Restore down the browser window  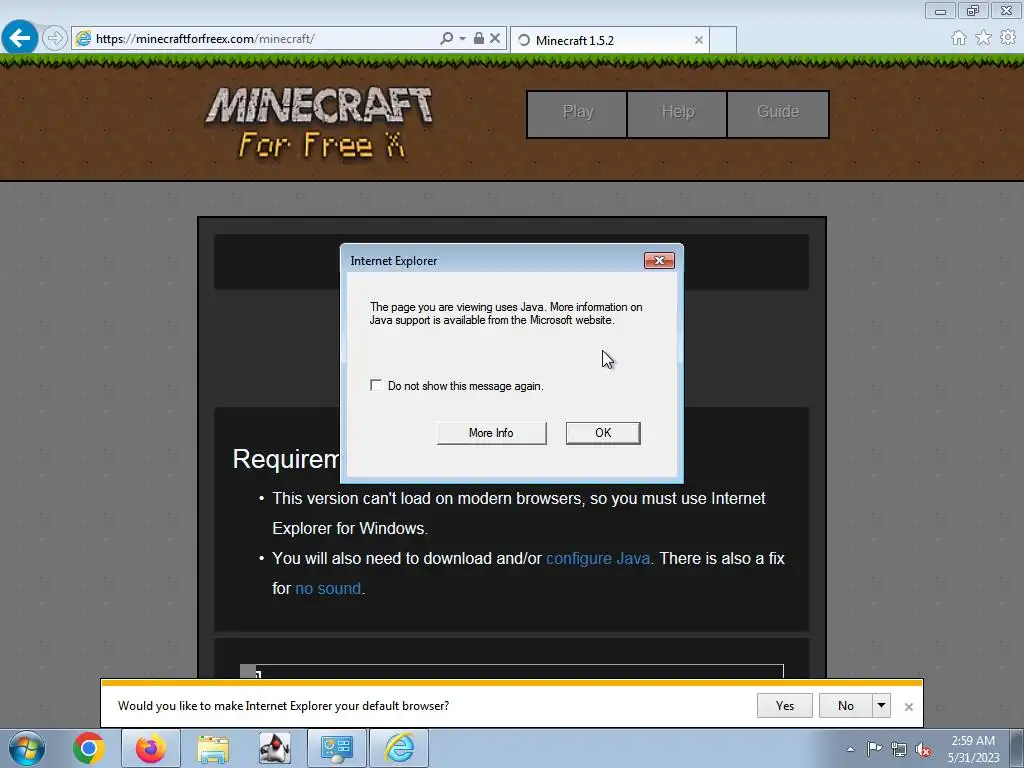tap(973, 10)
